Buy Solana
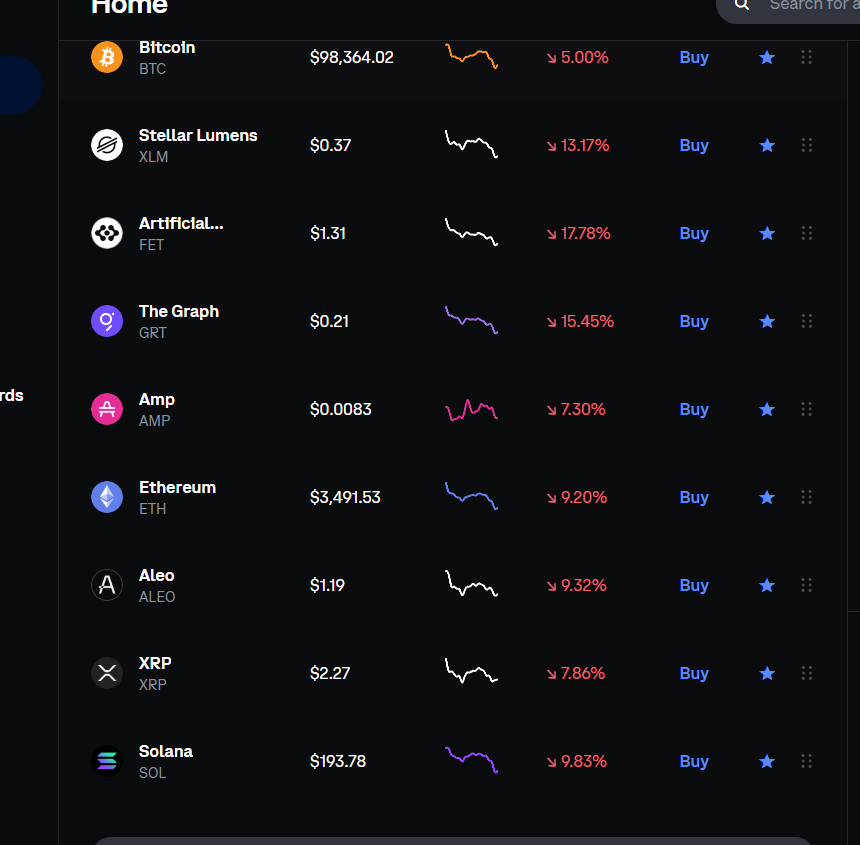Viewport: 860px width, 845px height. 694,762
